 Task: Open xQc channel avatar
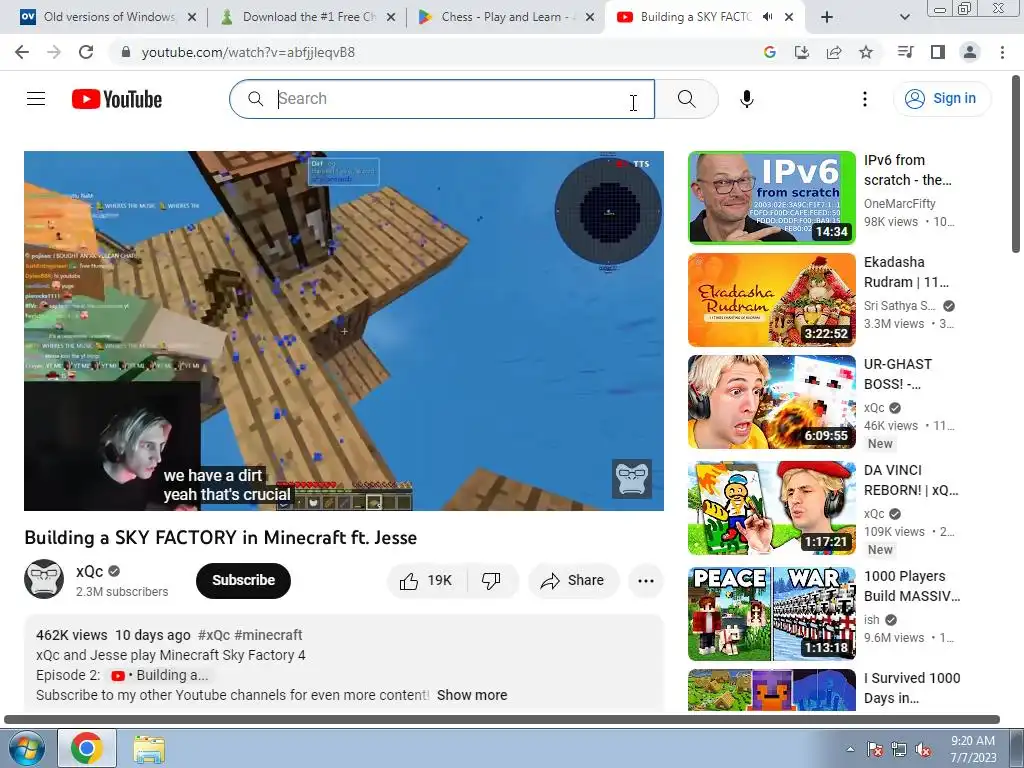[44, 579]
